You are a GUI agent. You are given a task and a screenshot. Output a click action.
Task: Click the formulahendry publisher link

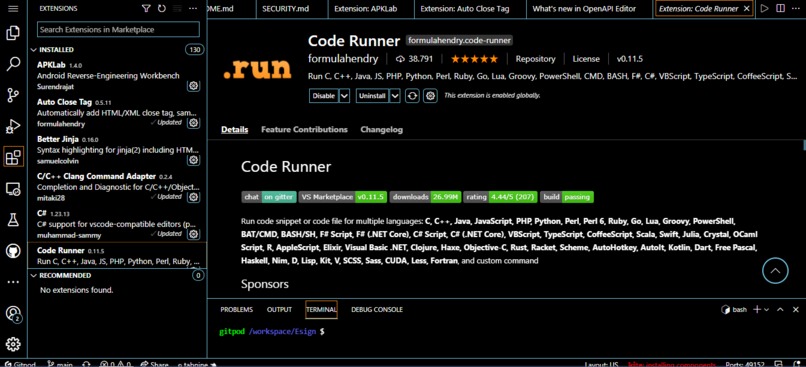click(343, 59)
